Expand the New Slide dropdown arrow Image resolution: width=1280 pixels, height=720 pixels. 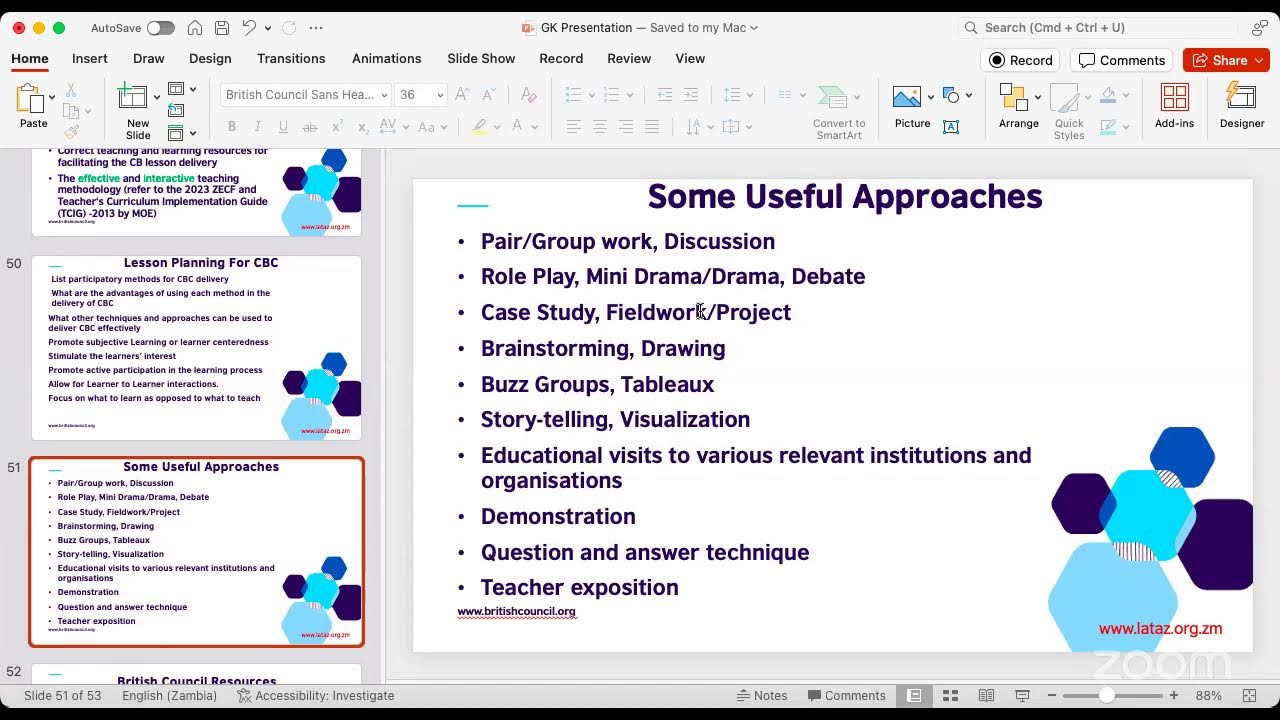tap(157, 97)
